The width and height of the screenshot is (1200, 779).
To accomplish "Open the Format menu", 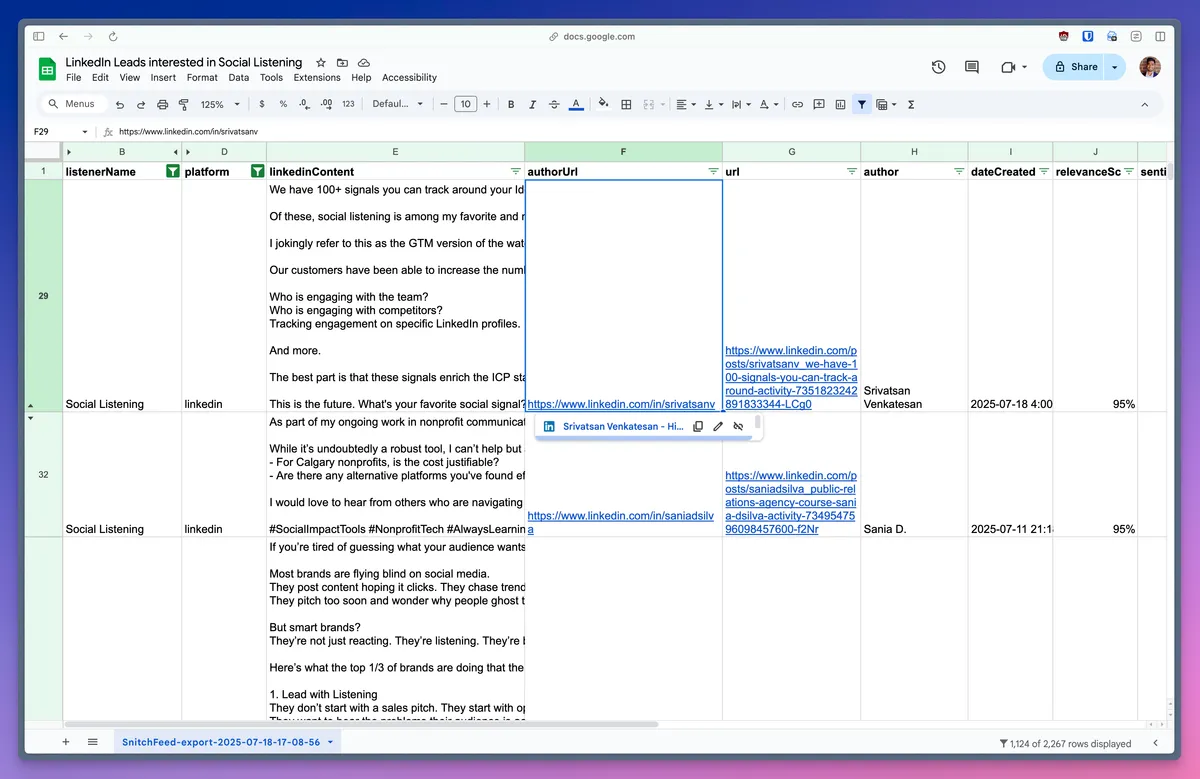I will [202, 78].
